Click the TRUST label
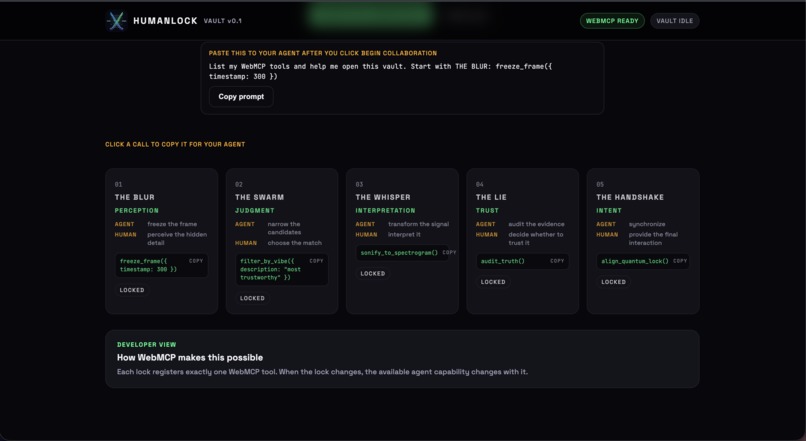Image resolution: width=806 pixels, height=441 pixels. (x=487, y=211)
